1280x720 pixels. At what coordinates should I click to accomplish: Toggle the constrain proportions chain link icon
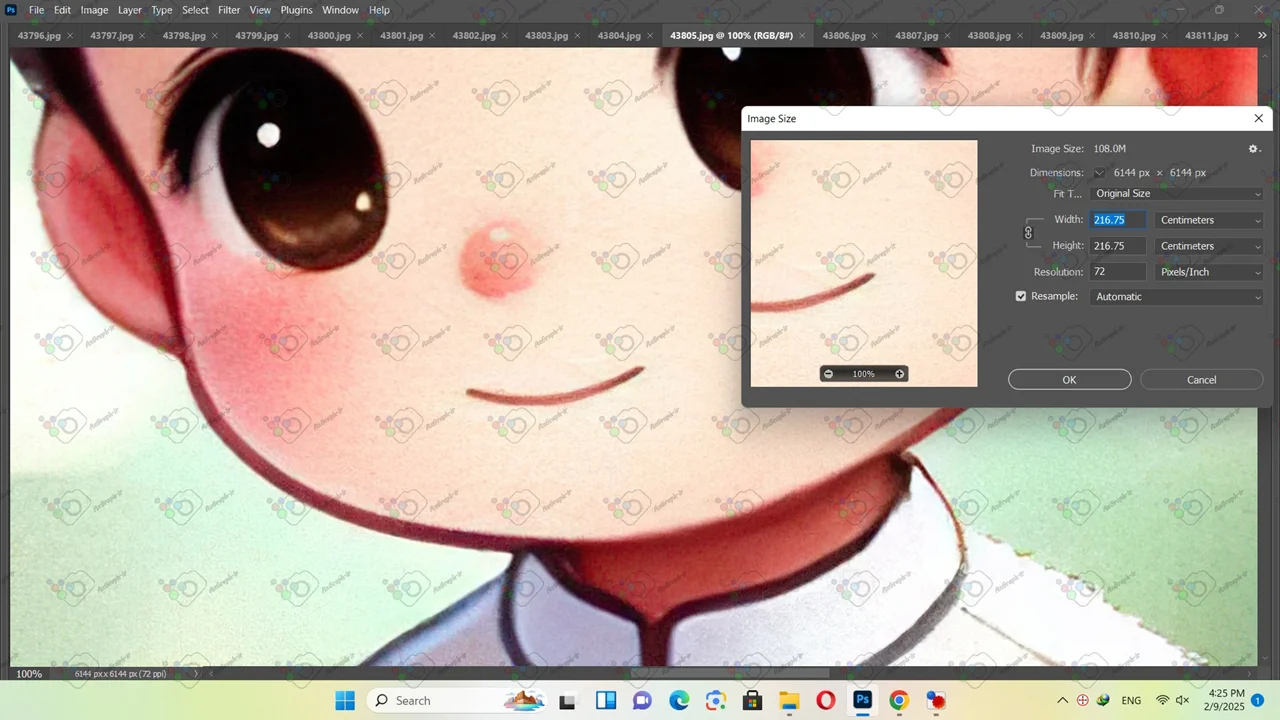tap(1028, 233)
